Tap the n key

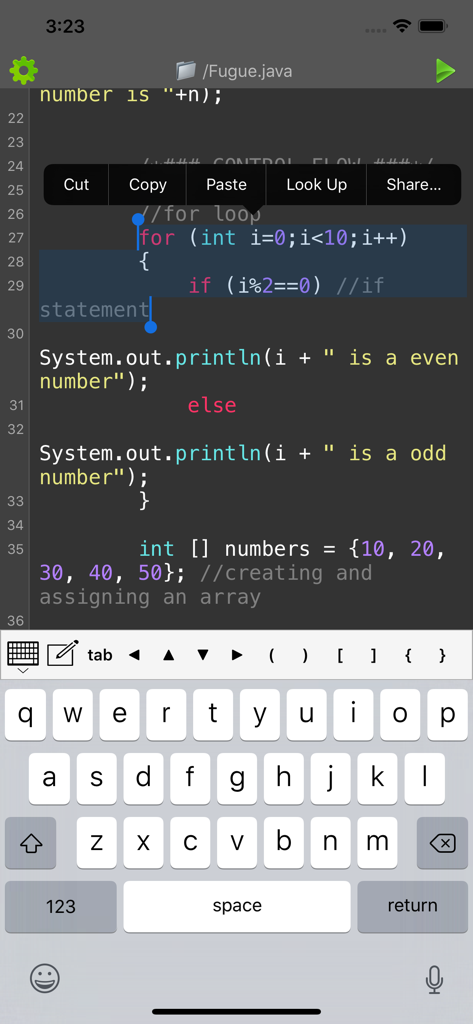tap(330, 842)
